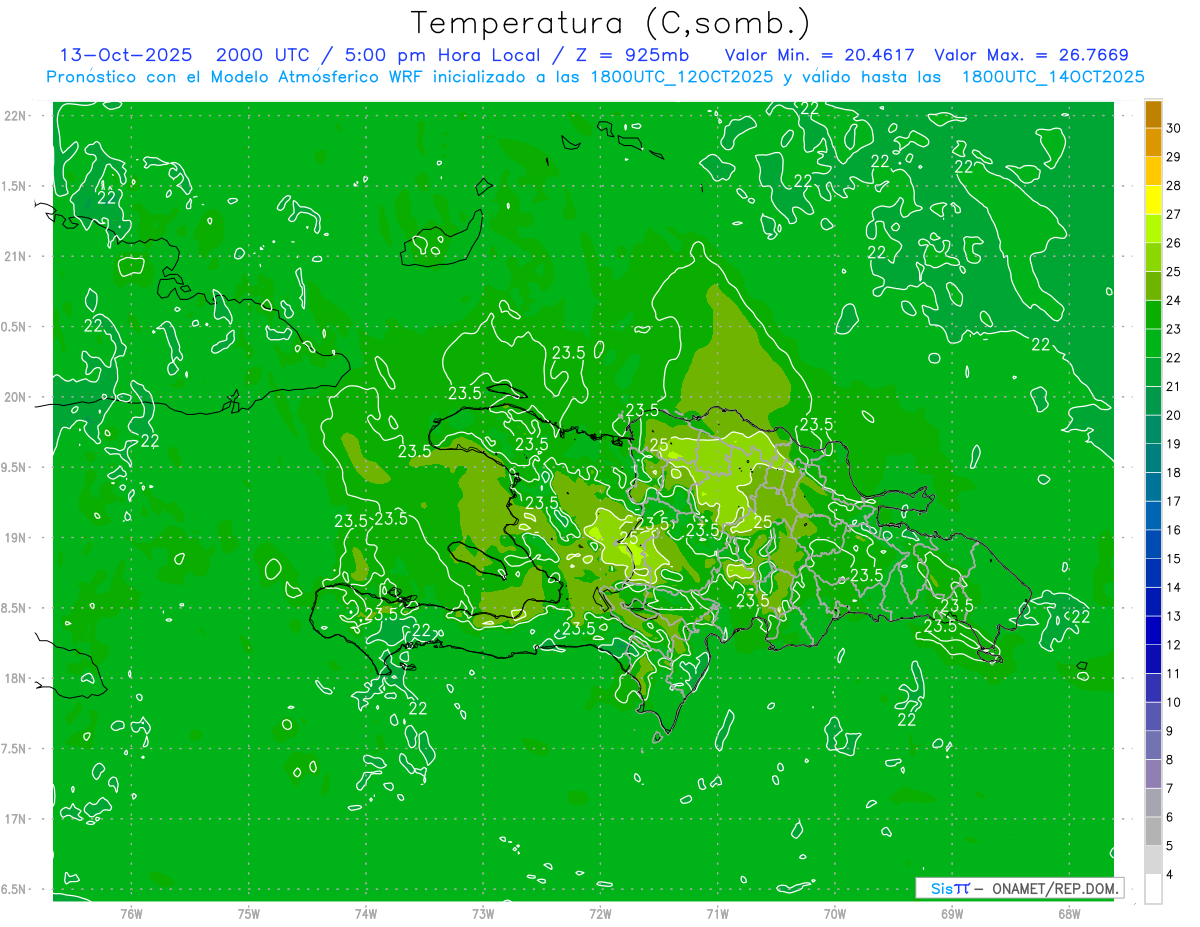Click the "70W" longitude axis label
1200x927 pixels.
[834, 913]
